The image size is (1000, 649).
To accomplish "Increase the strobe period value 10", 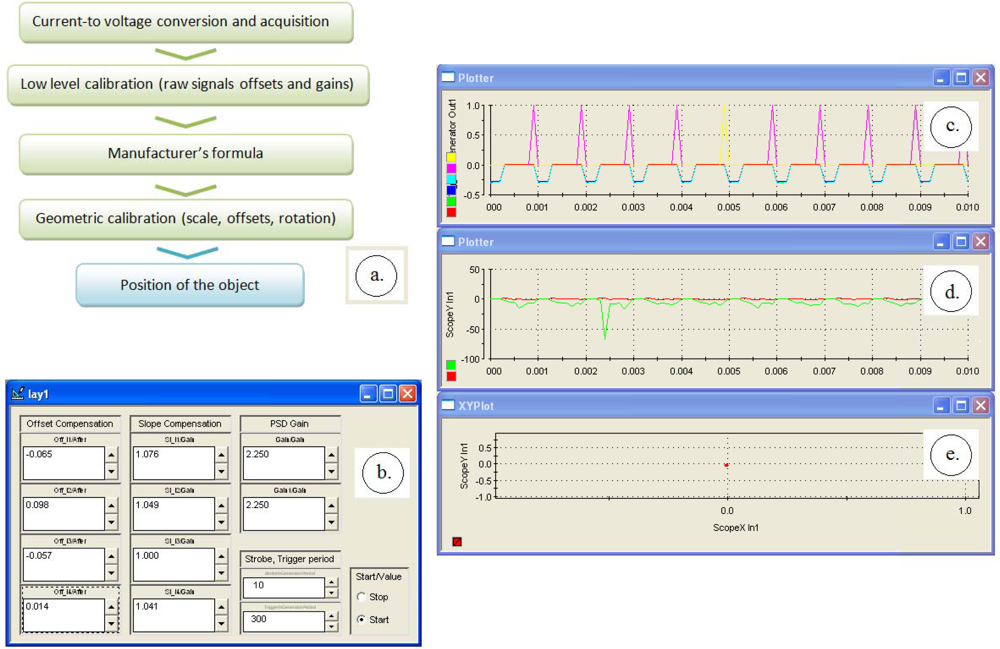I will [x=332, y=582].
